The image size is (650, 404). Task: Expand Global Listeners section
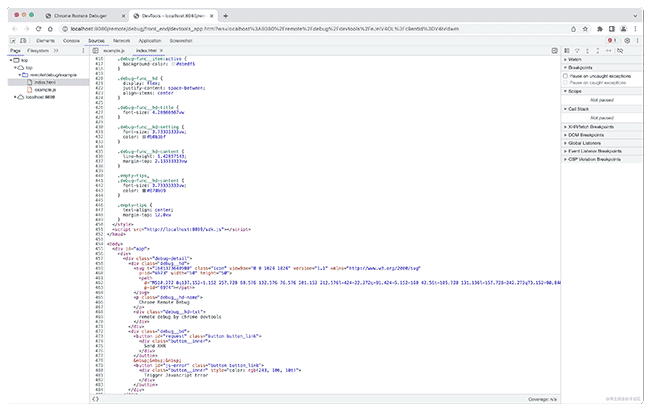point(602,143)
